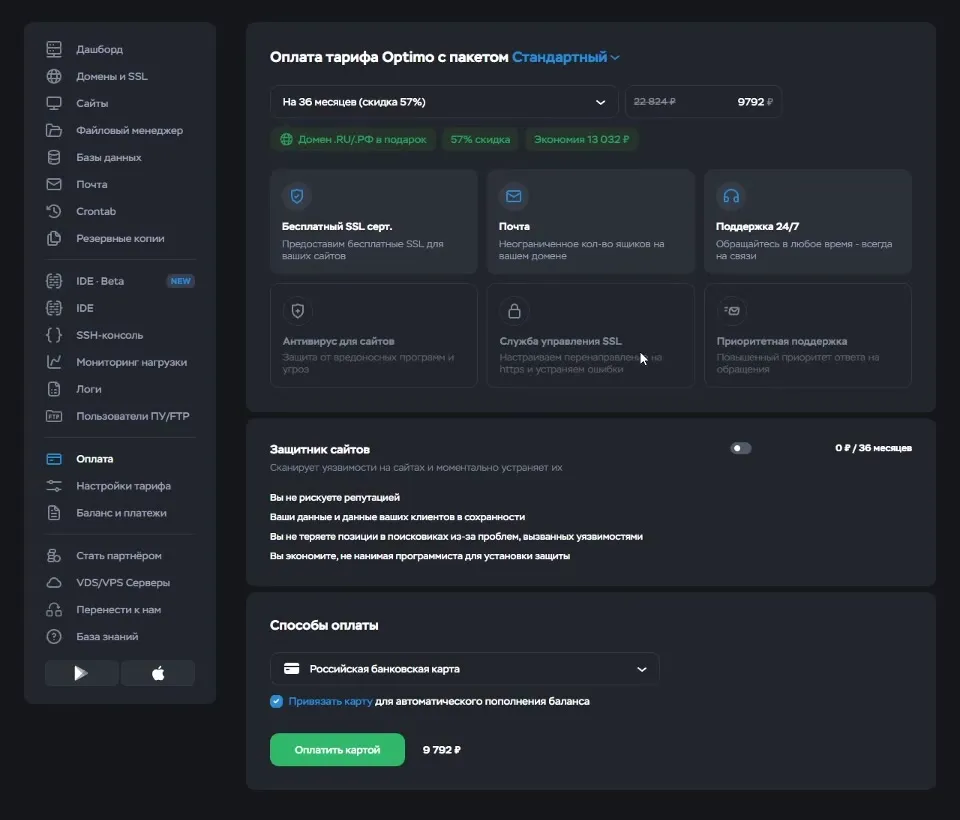Viewport: 960px width, 820px height.
Task: Click the Домен .RU/.РФ в подарок badge
Action: [353, 139]
